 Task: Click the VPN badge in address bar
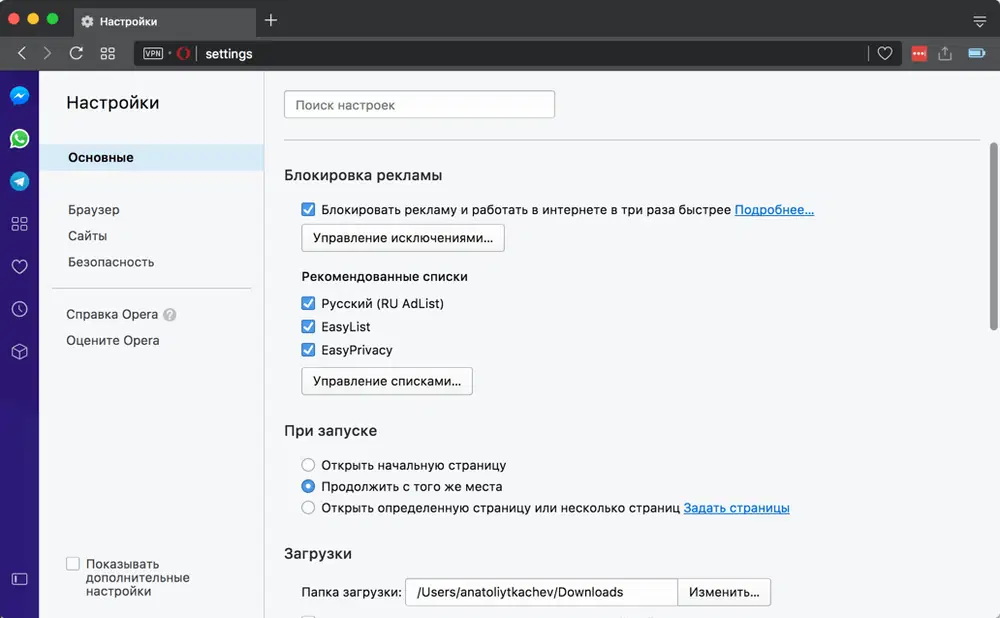coord(153,54)
